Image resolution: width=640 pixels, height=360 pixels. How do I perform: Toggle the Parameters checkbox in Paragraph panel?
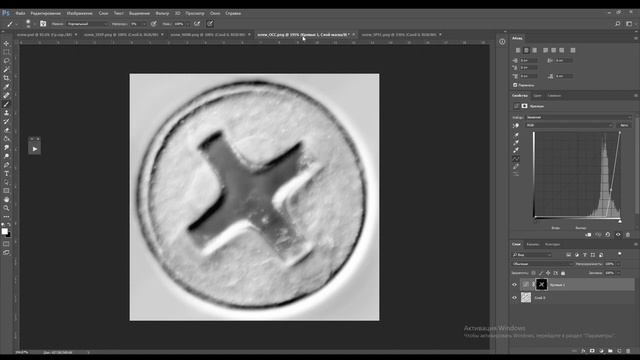[515, 85]
